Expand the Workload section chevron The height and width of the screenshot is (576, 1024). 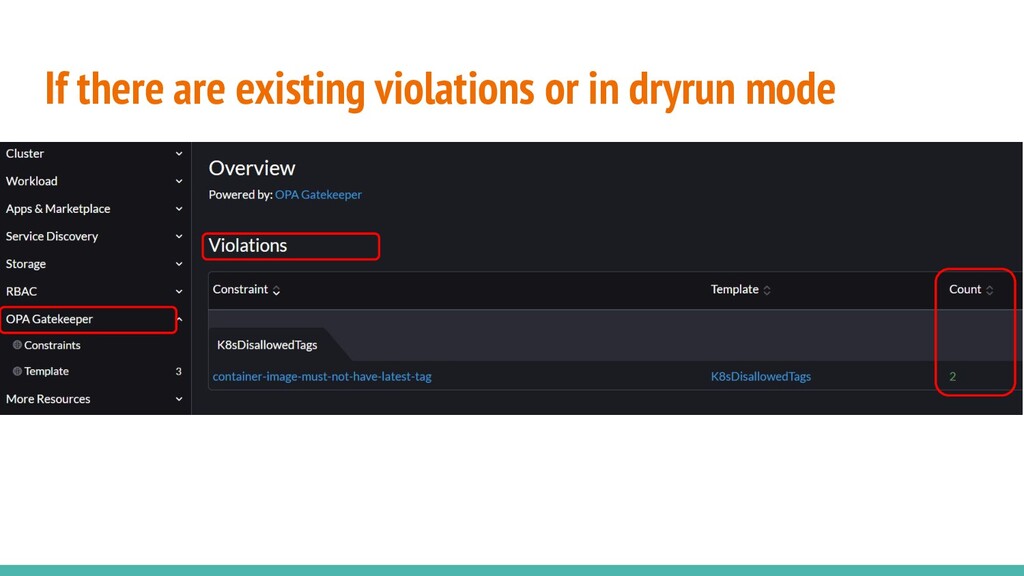(179, 181)
